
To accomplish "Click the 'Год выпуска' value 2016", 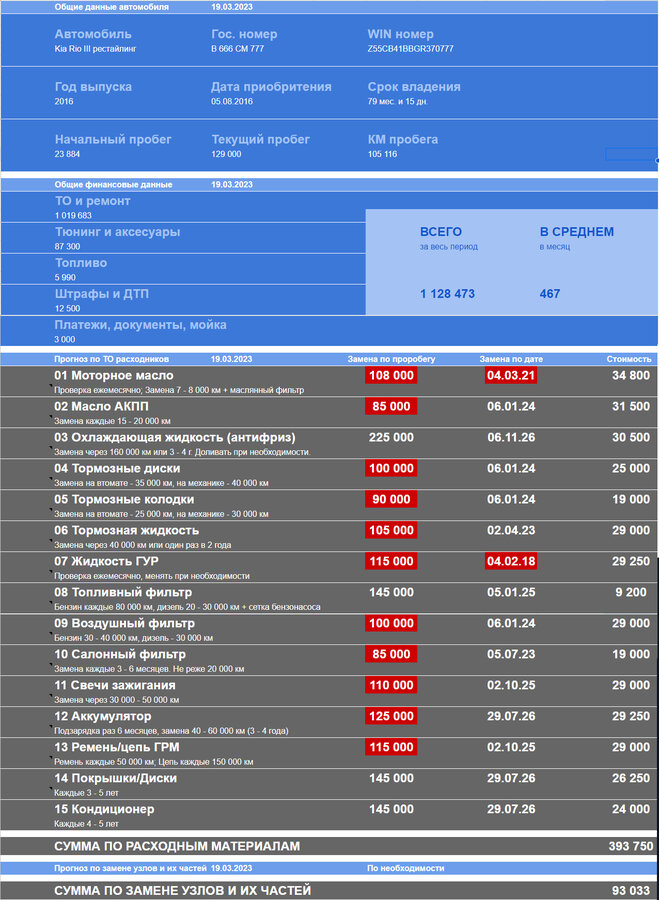I will [64, 102].
